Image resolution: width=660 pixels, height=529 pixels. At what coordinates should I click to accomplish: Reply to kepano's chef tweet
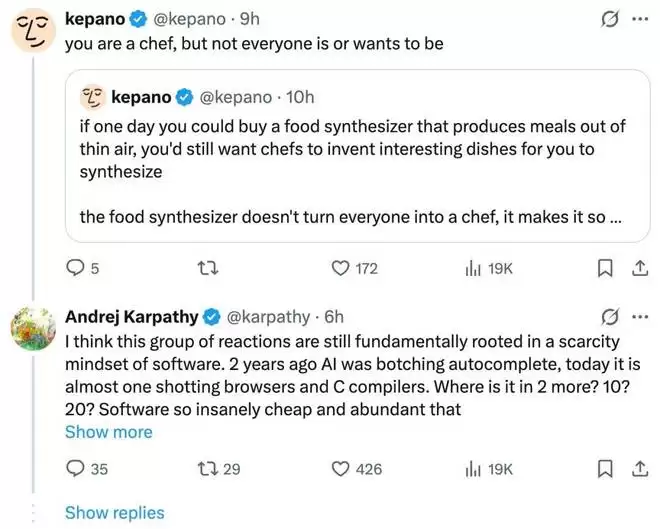[75, 268]
